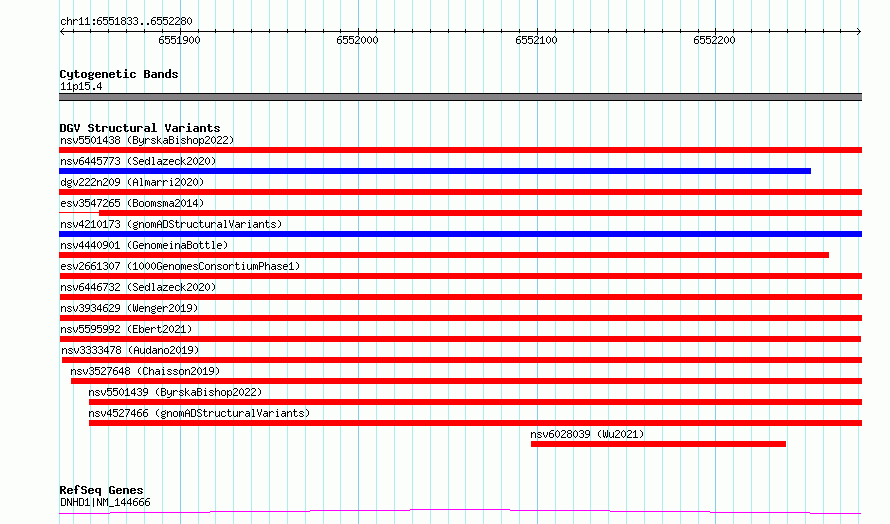Click the nsv5595992 (Ebert2021) label
The image size is (890, 524).
pyautogui.click(x=126, y=329)
